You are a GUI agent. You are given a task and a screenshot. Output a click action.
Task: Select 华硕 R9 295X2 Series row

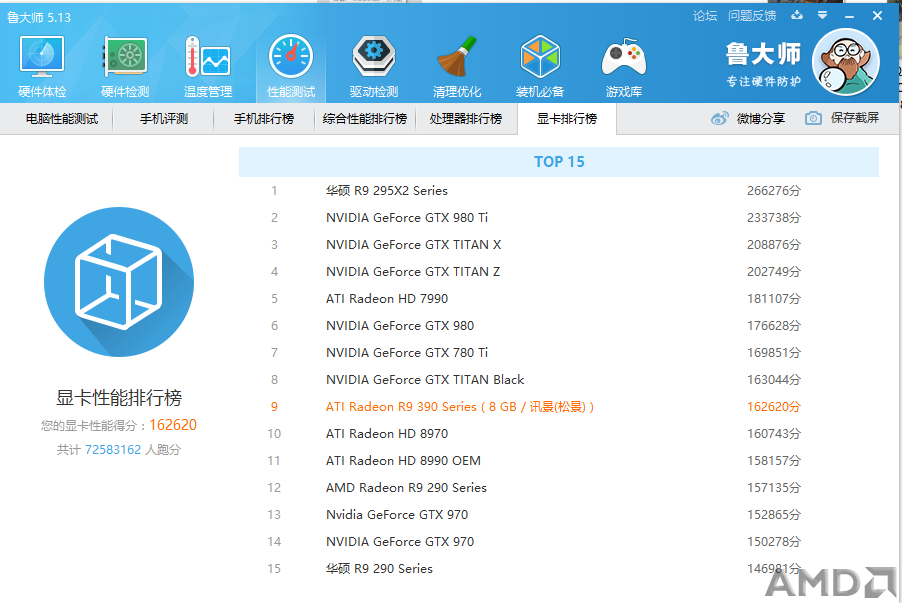pos(559,190)
